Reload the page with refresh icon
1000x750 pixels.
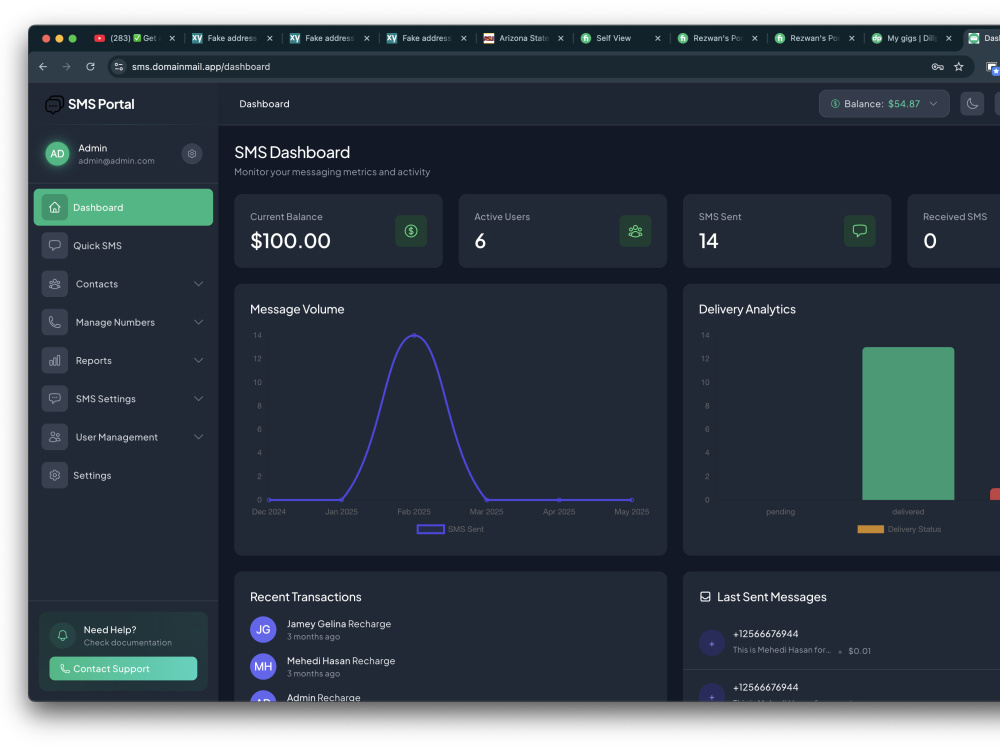91,66
